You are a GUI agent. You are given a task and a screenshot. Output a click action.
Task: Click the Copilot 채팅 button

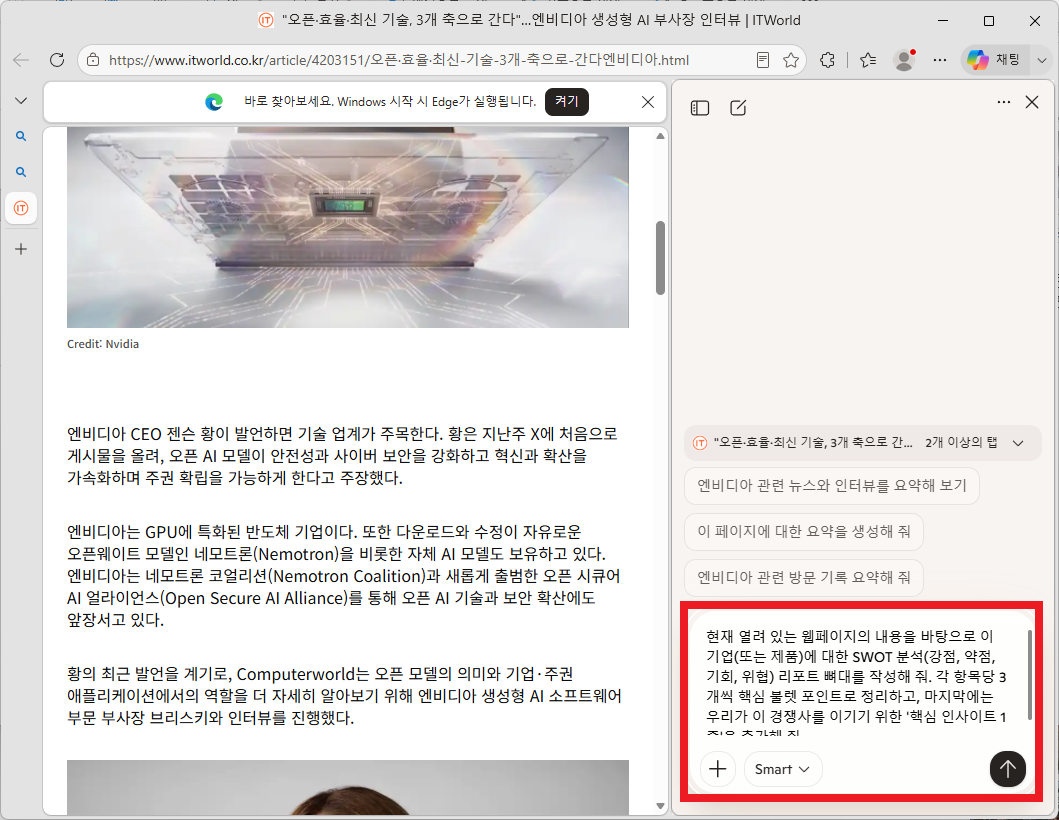pyautogui.click(x=994, y=60)
